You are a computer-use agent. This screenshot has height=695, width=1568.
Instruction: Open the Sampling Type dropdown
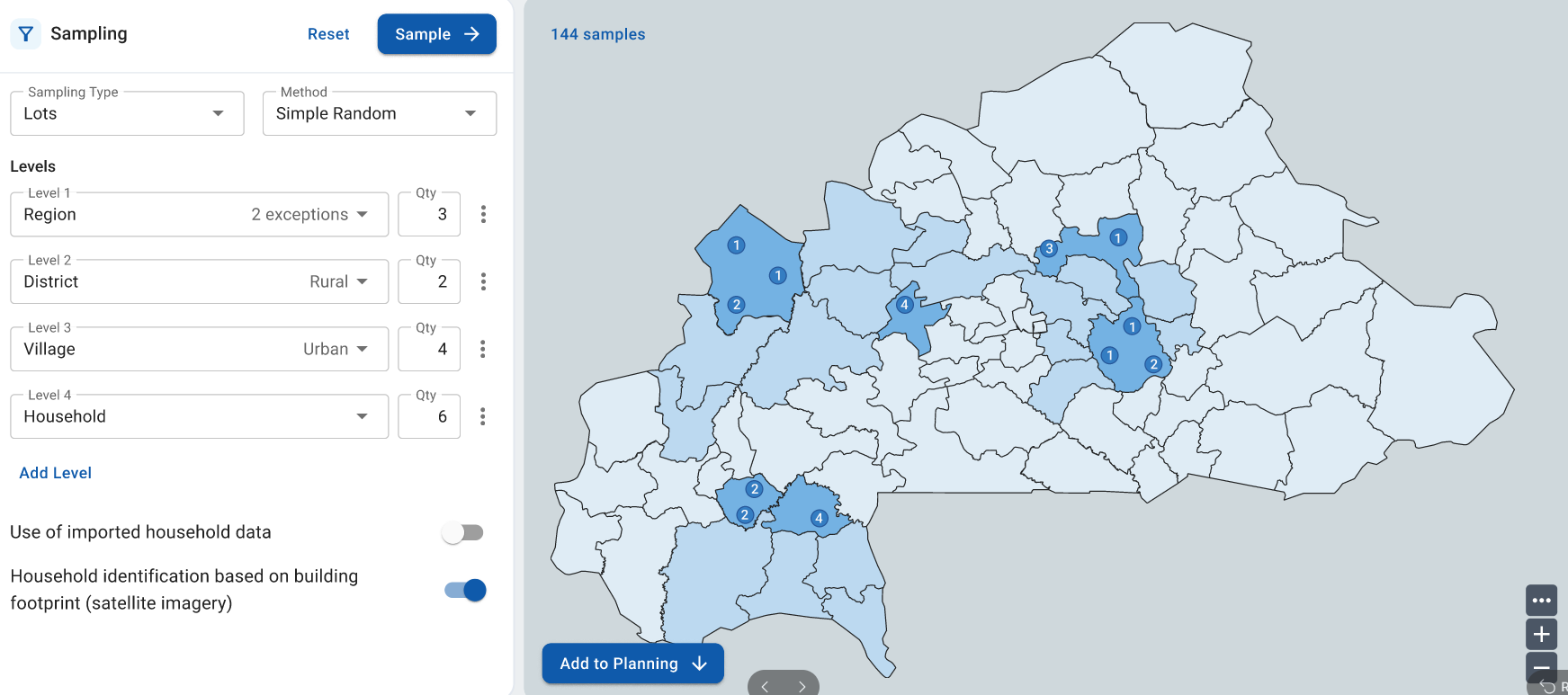127,114
